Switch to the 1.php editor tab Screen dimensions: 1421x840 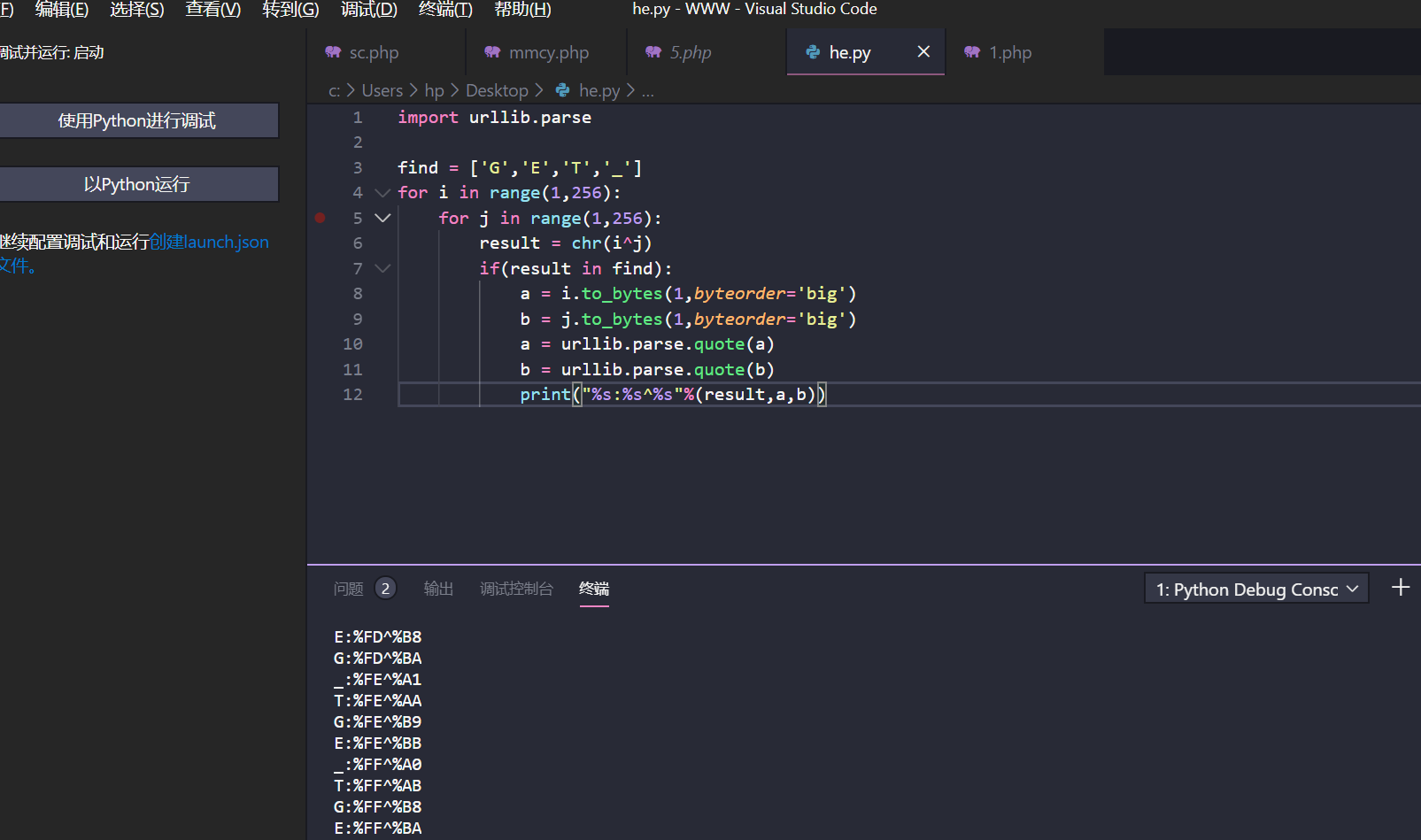click(1024, 52)
